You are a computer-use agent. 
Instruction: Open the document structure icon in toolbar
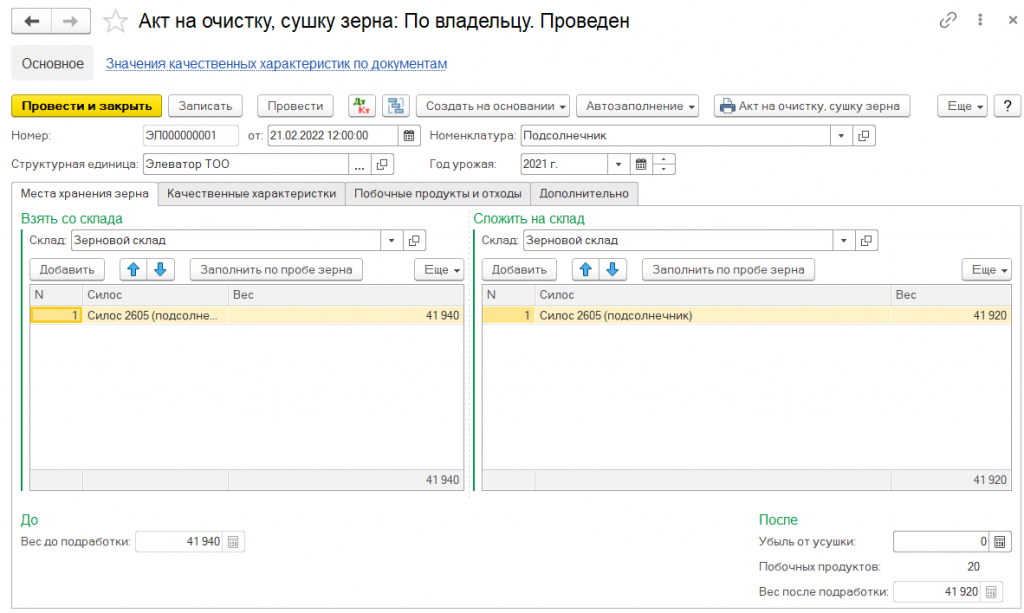pos(395,106)
